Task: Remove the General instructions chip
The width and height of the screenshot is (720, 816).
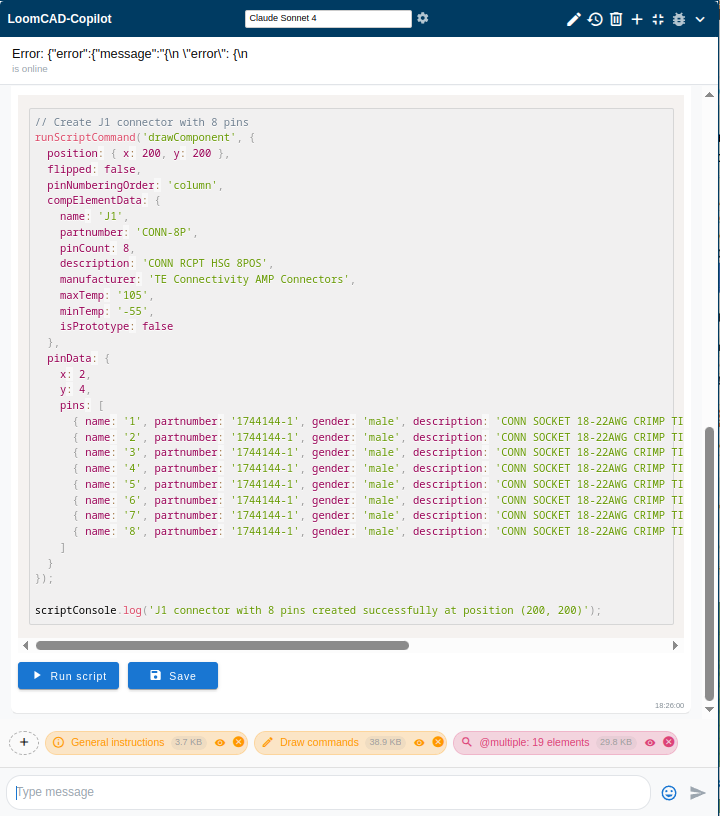Action: tap(238, 742)
